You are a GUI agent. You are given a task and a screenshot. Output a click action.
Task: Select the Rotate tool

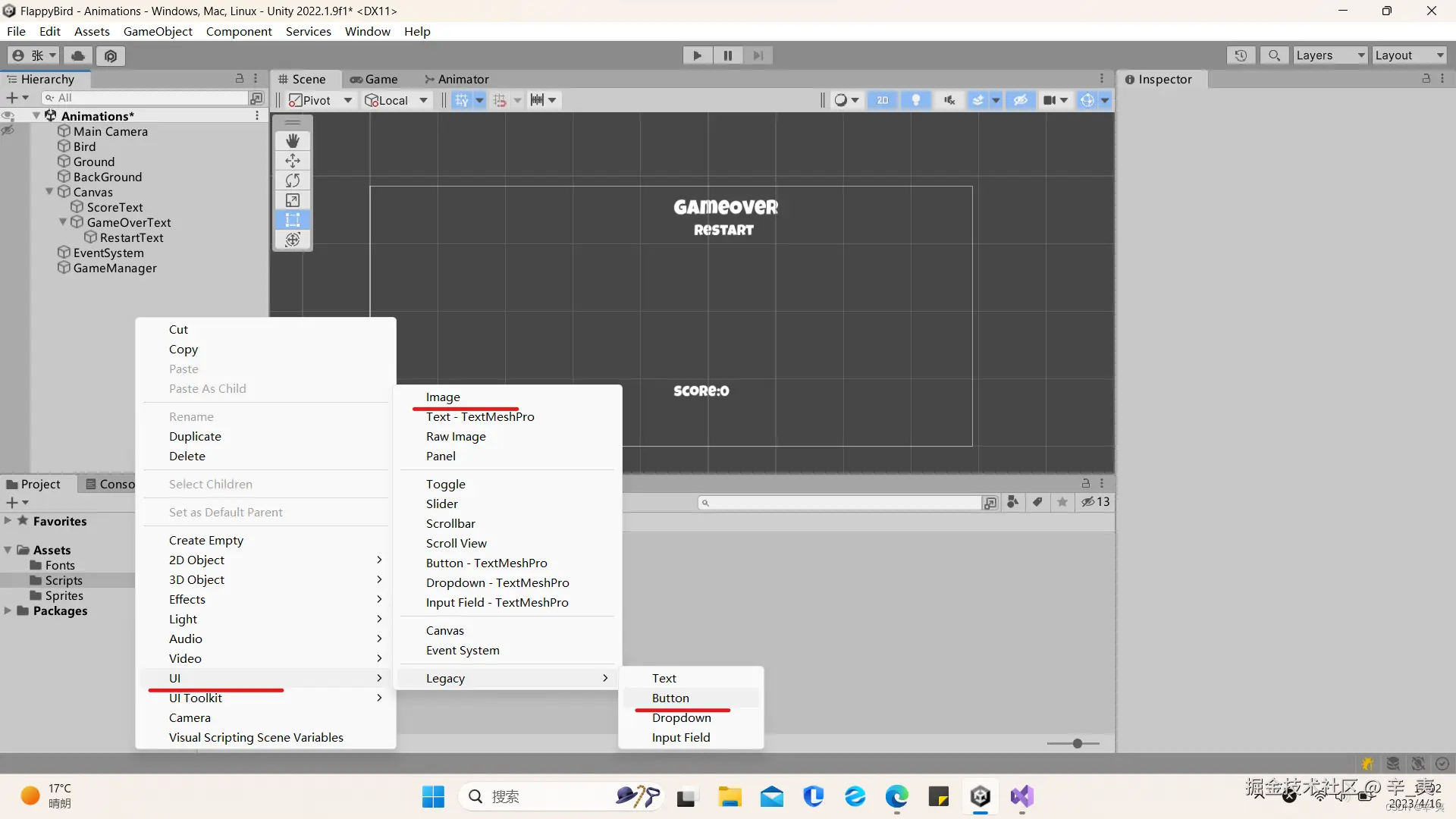293,180
